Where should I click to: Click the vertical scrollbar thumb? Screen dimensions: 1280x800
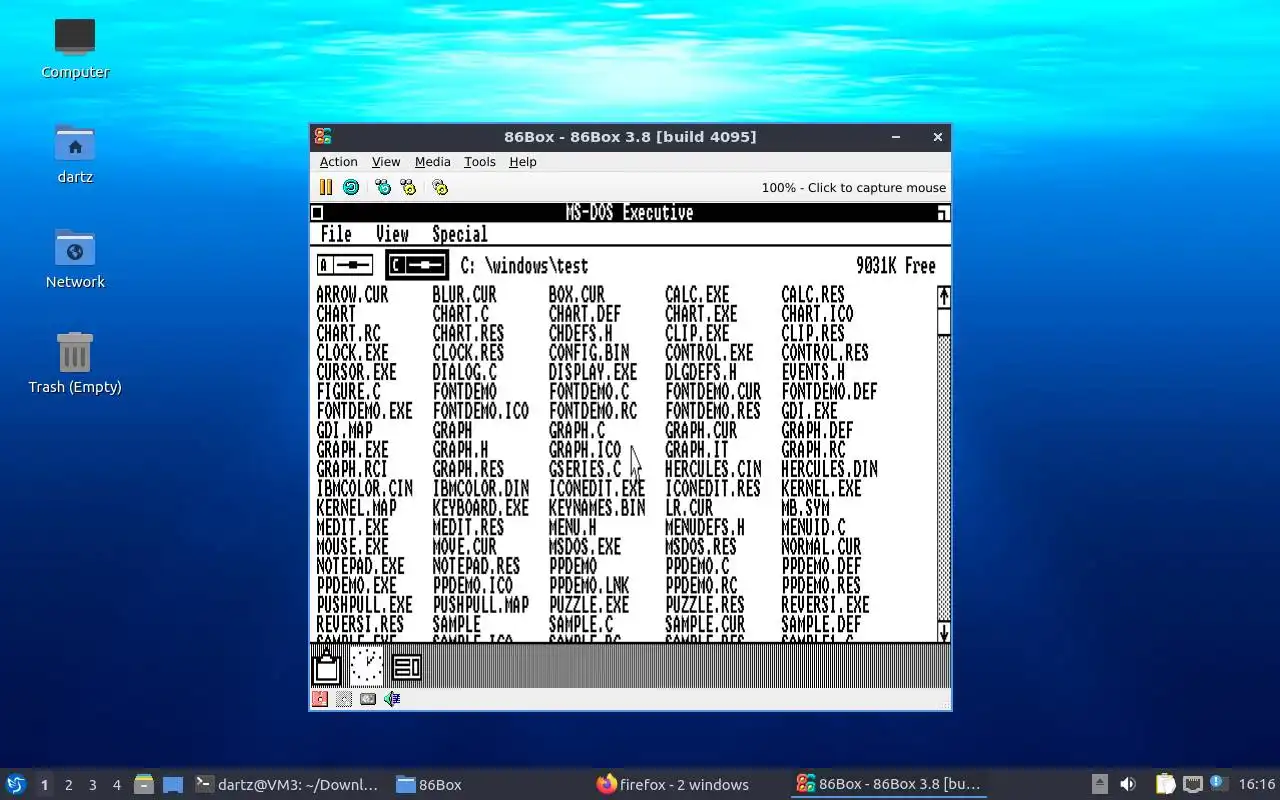[943, 322]
